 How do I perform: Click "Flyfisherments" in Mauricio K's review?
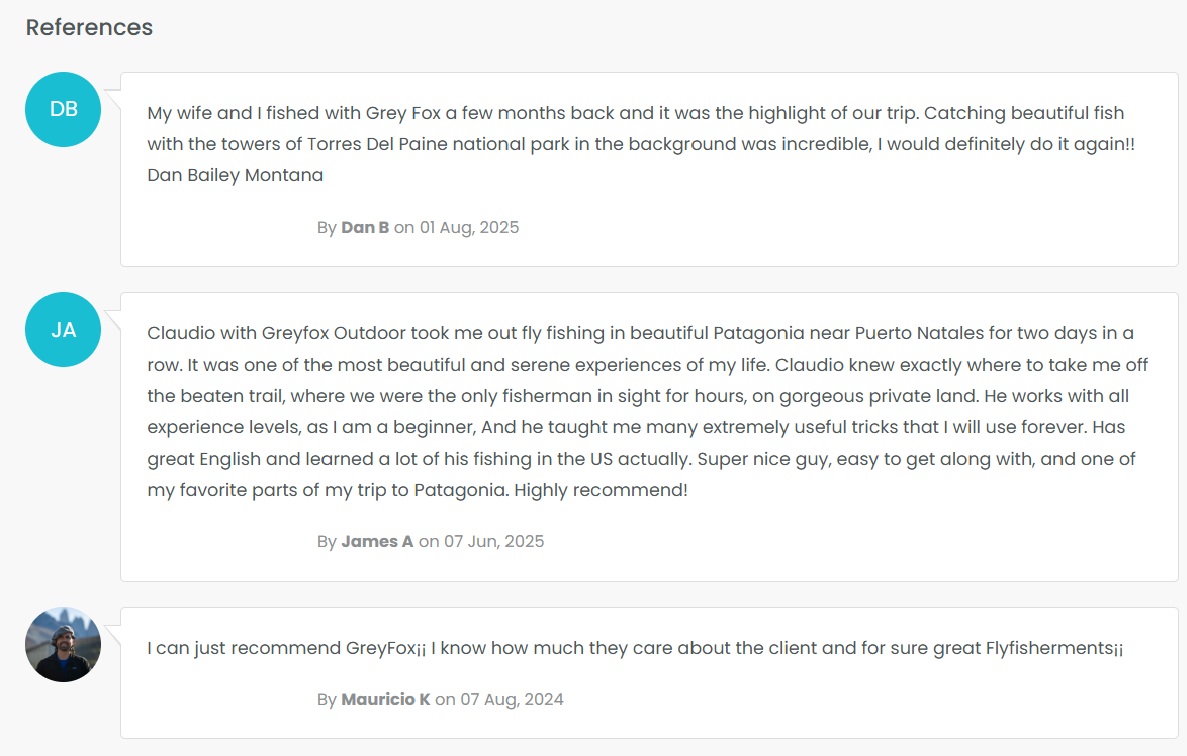point(1049,648)
